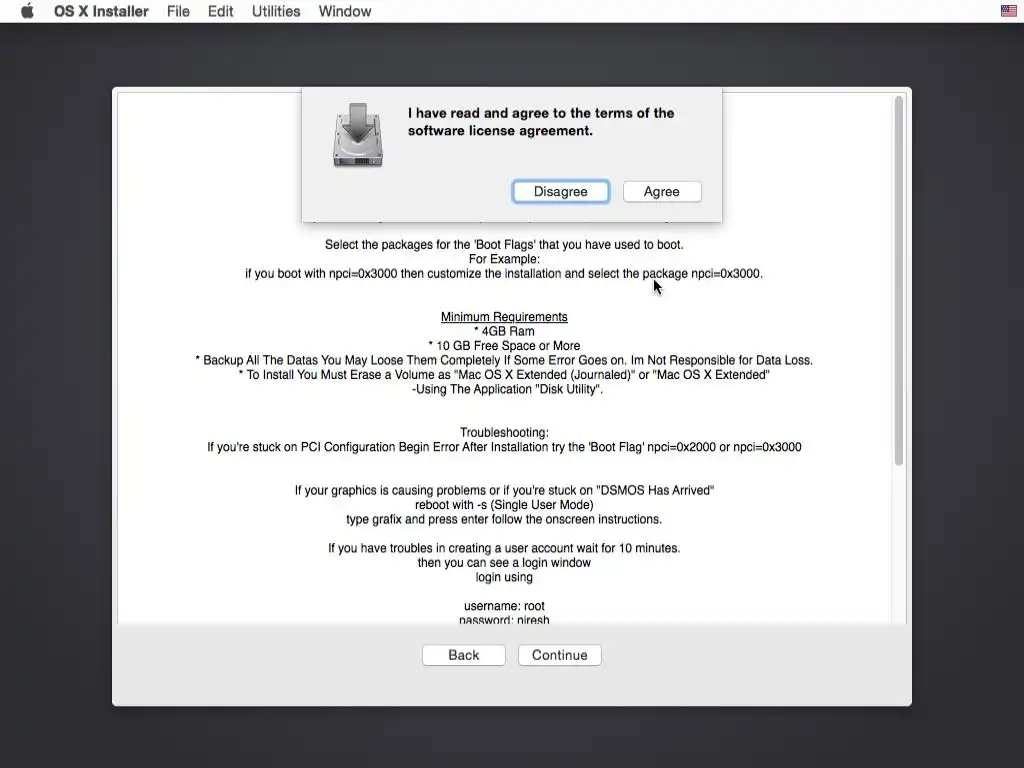Open the Apple menu logo

click(x=27, y=11)
